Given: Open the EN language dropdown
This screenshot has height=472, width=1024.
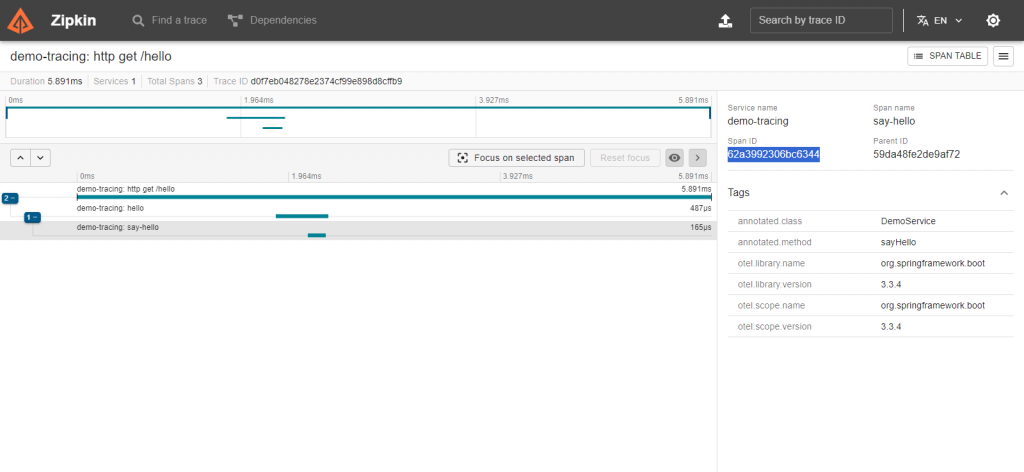Looking at the screenshot, I should (940, 20).
